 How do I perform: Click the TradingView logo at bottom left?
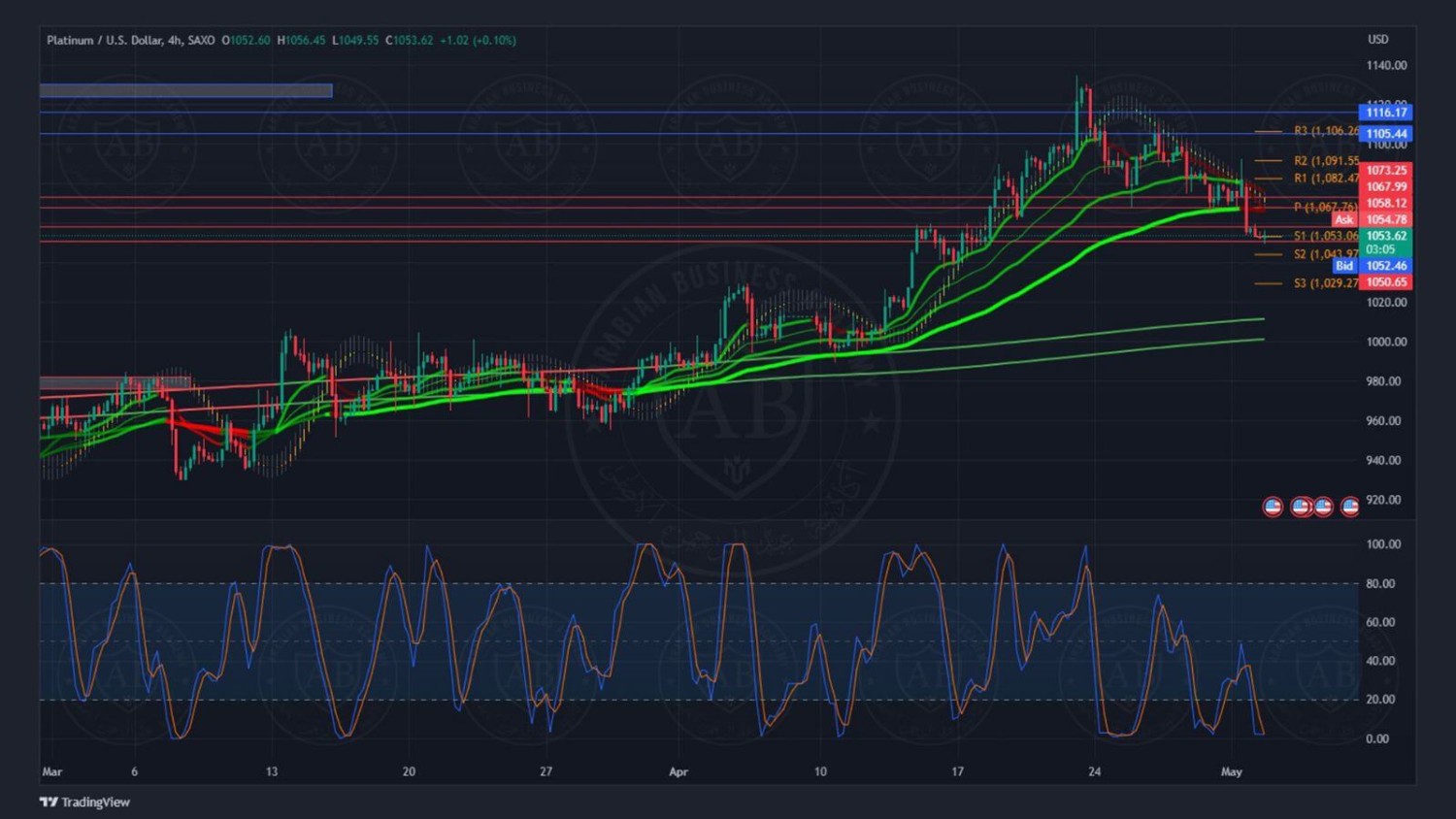84,802
